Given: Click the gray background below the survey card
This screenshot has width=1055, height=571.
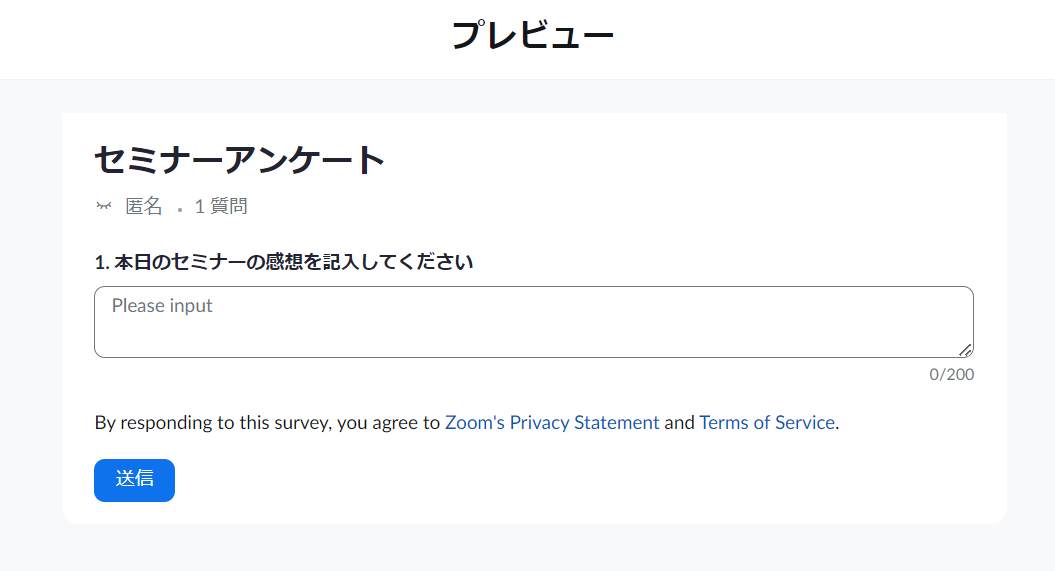Looking at the screenshot, I should [x=528, y=548].
